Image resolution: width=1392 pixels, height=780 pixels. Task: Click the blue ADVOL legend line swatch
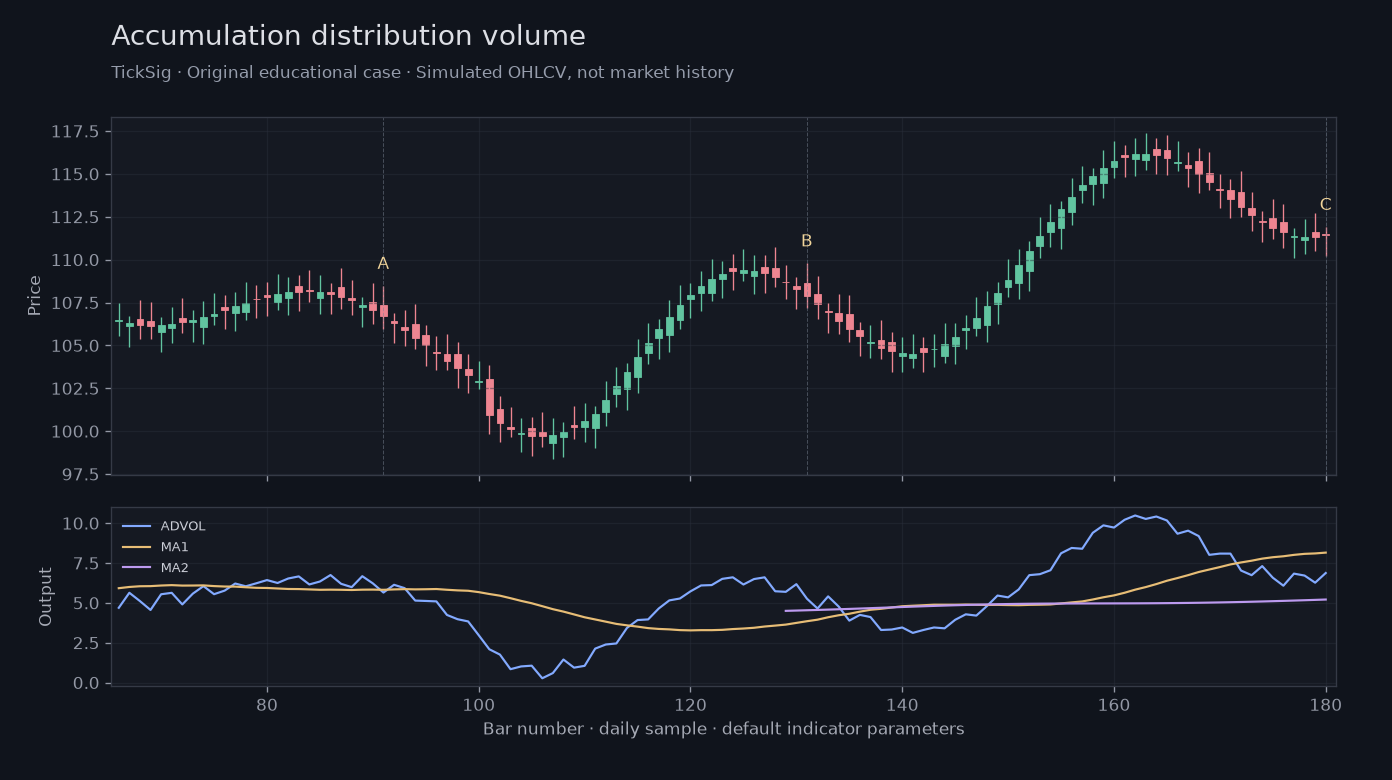[x=136, y=526]
